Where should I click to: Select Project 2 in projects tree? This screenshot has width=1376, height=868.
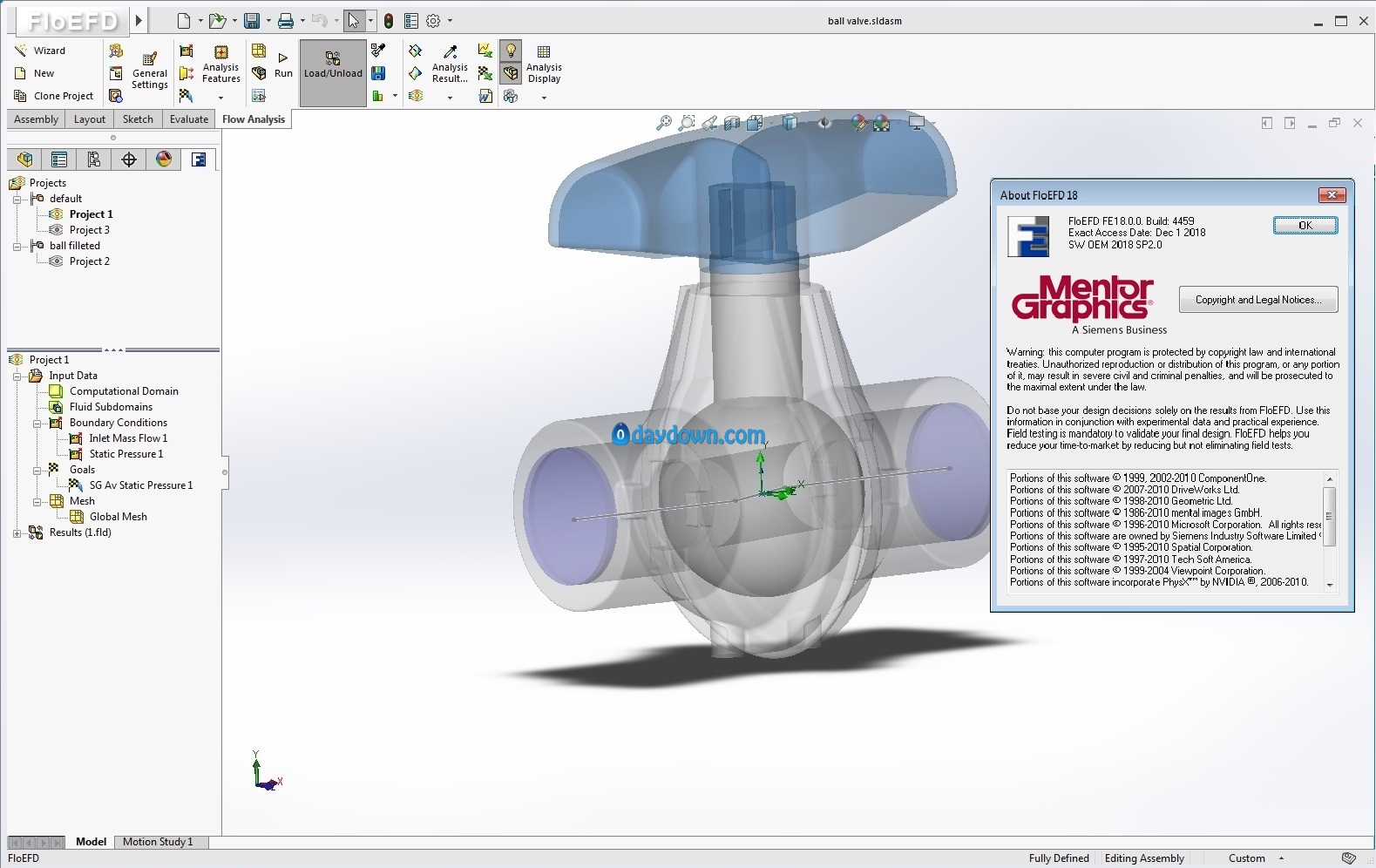89,261
